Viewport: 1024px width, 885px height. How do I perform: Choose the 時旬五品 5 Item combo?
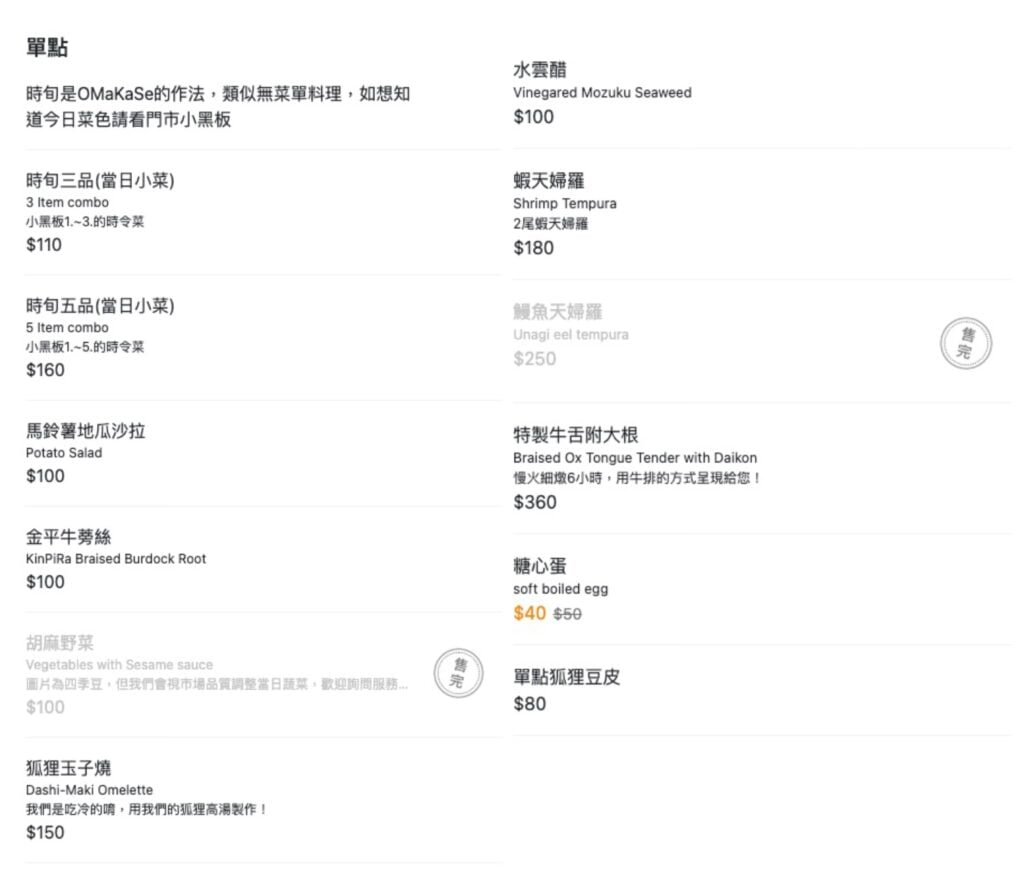[x=100, y=306]
